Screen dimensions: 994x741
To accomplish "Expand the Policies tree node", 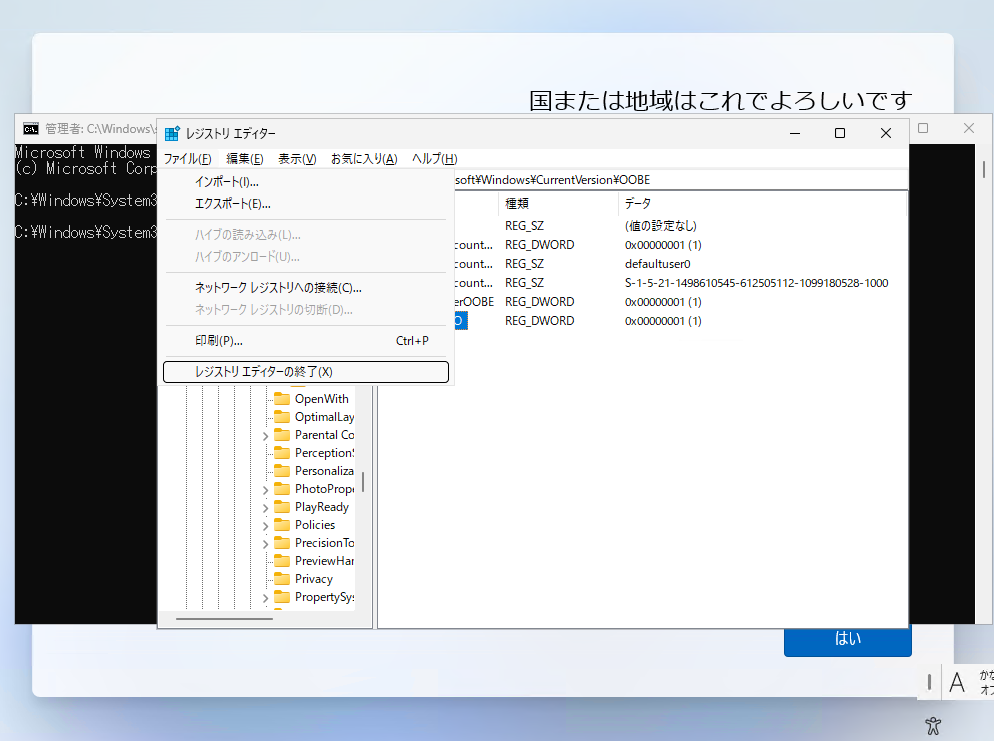I will [266, 526].
